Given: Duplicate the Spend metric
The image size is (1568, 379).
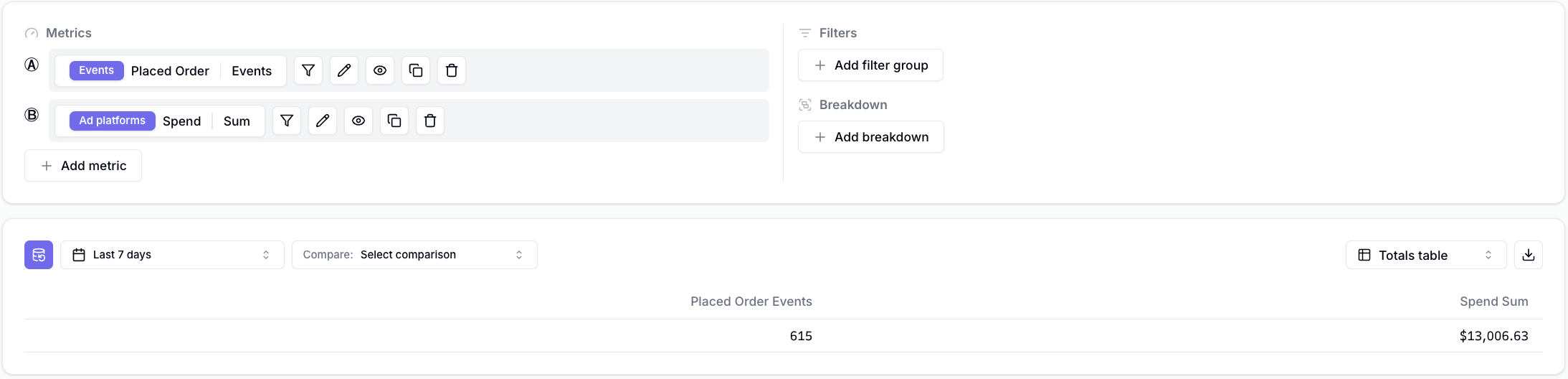Looking at the screenshot, I should point(394,121).
